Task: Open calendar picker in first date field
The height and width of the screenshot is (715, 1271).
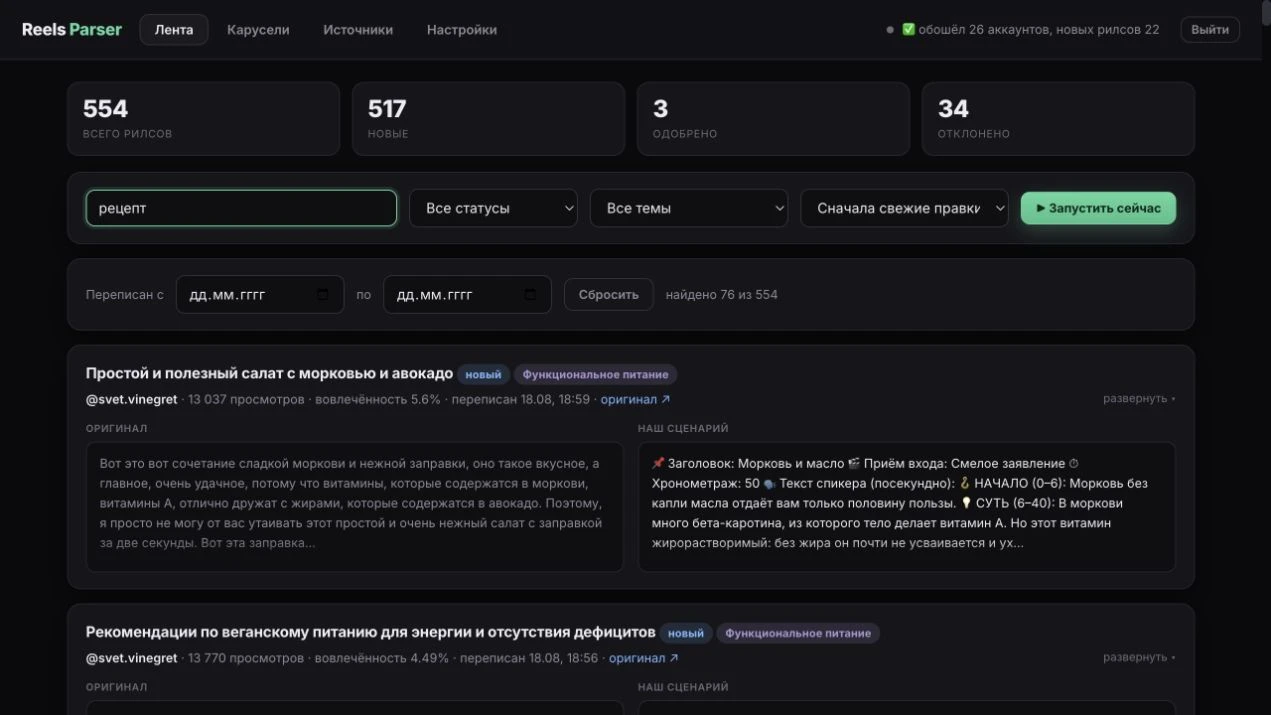Action: pyautogui.click(x=322, y=295)
